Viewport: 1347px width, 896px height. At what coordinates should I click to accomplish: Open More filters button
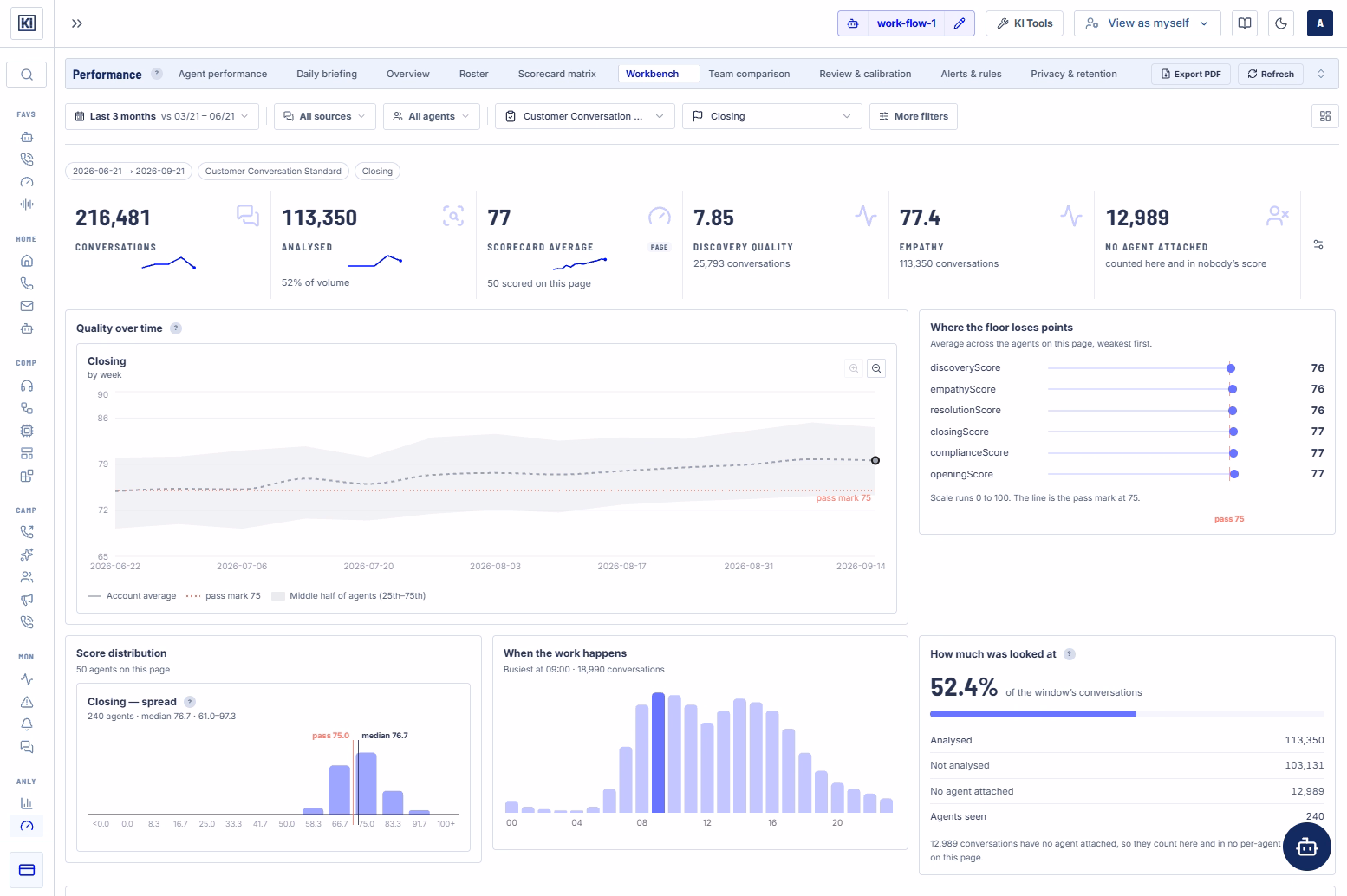[x=914, y=116]
